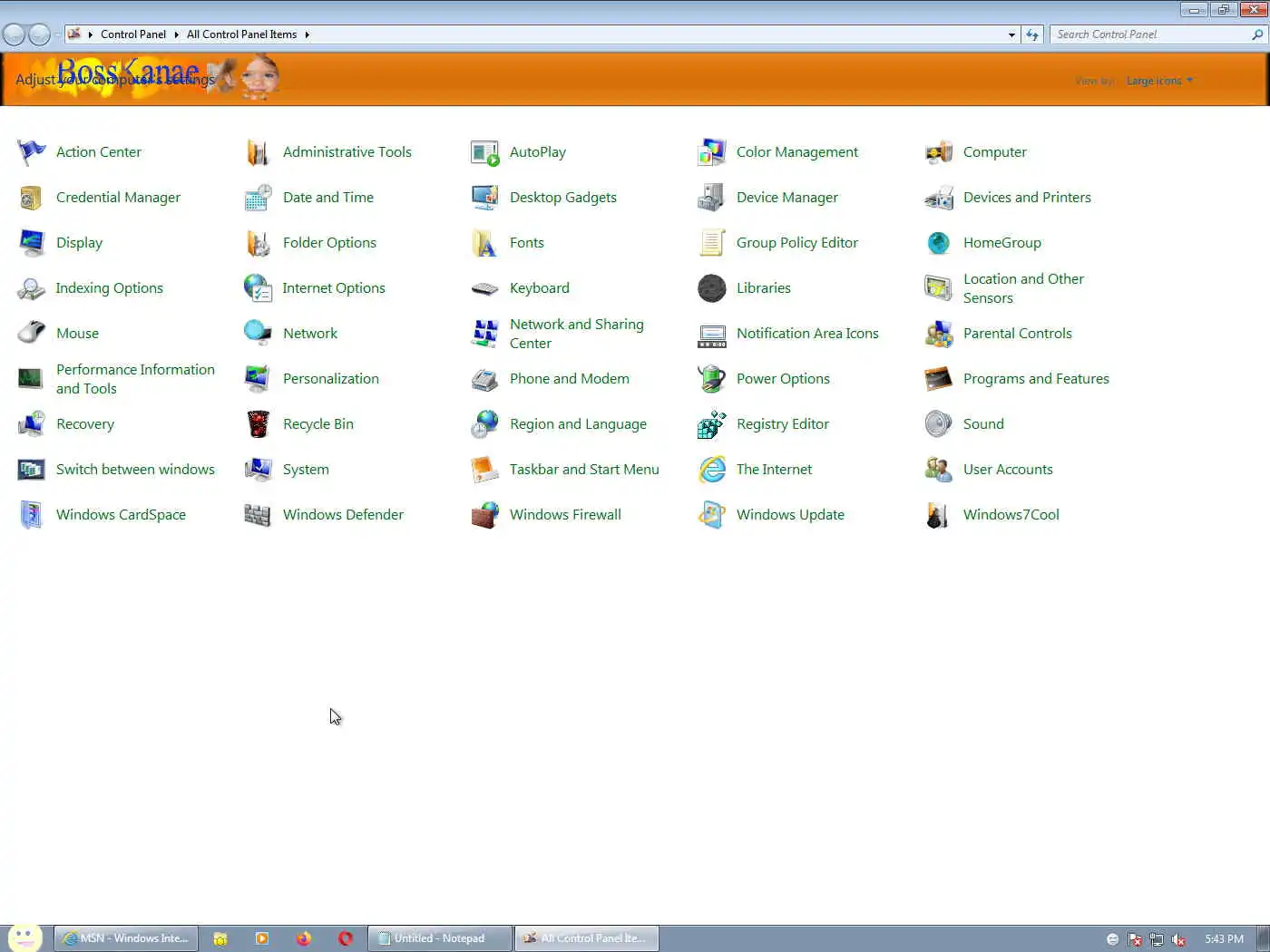Click the Windows7Cool icon
The width and height of the screenshot is (1270, 952).
(x=938, y=515)
